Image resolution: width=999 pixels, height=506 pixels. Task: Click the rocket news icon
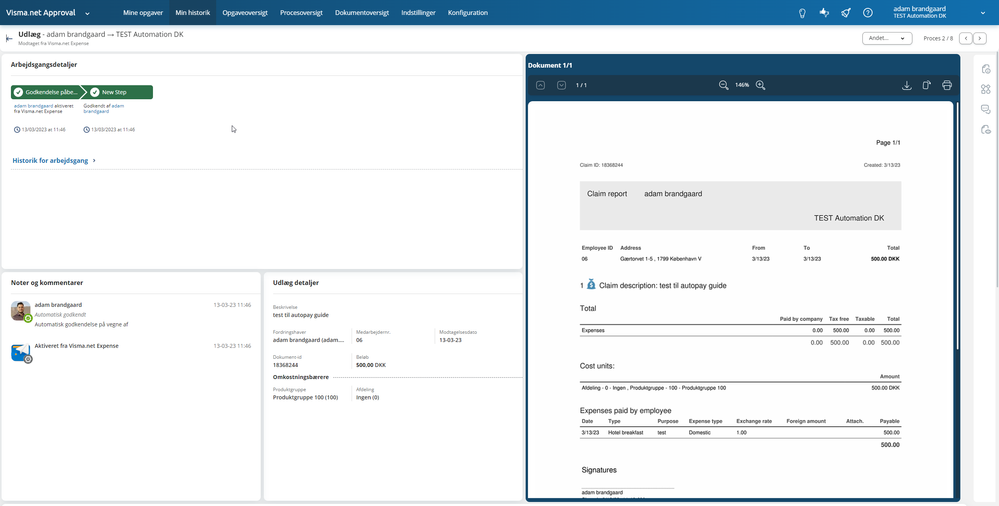[x=845, y=13]
